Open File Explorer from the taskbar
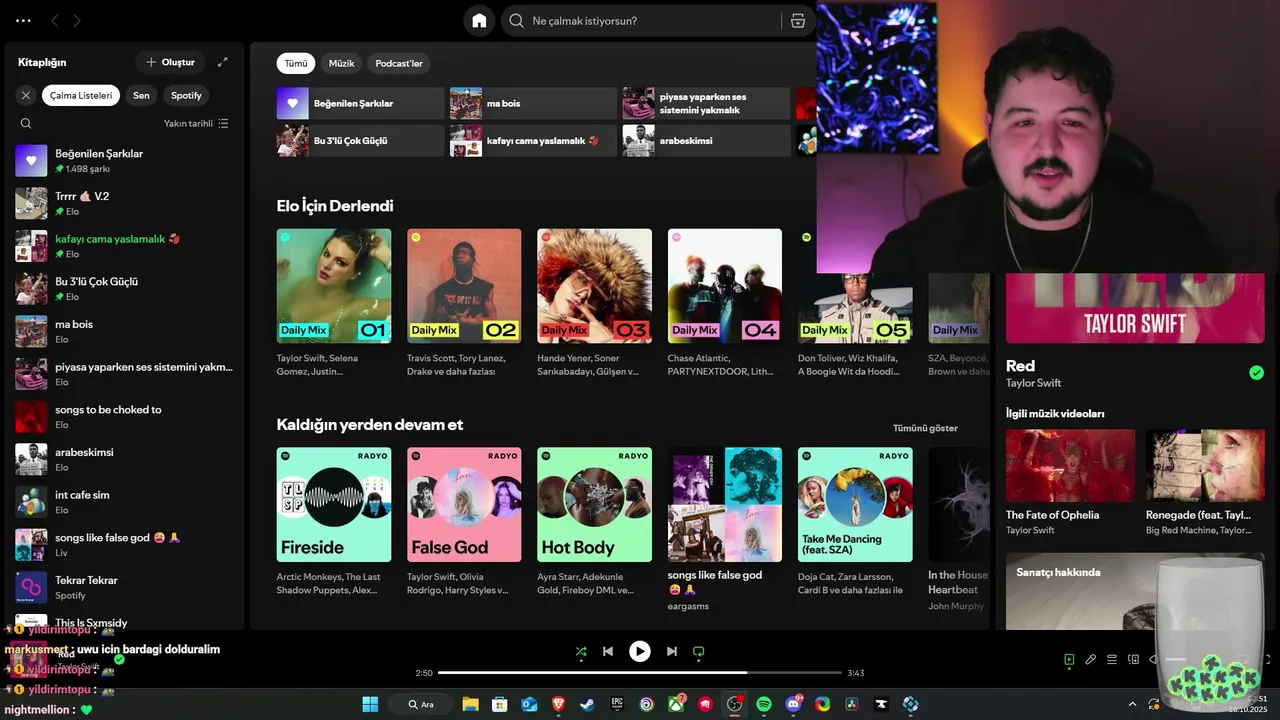 pos(470,704)
